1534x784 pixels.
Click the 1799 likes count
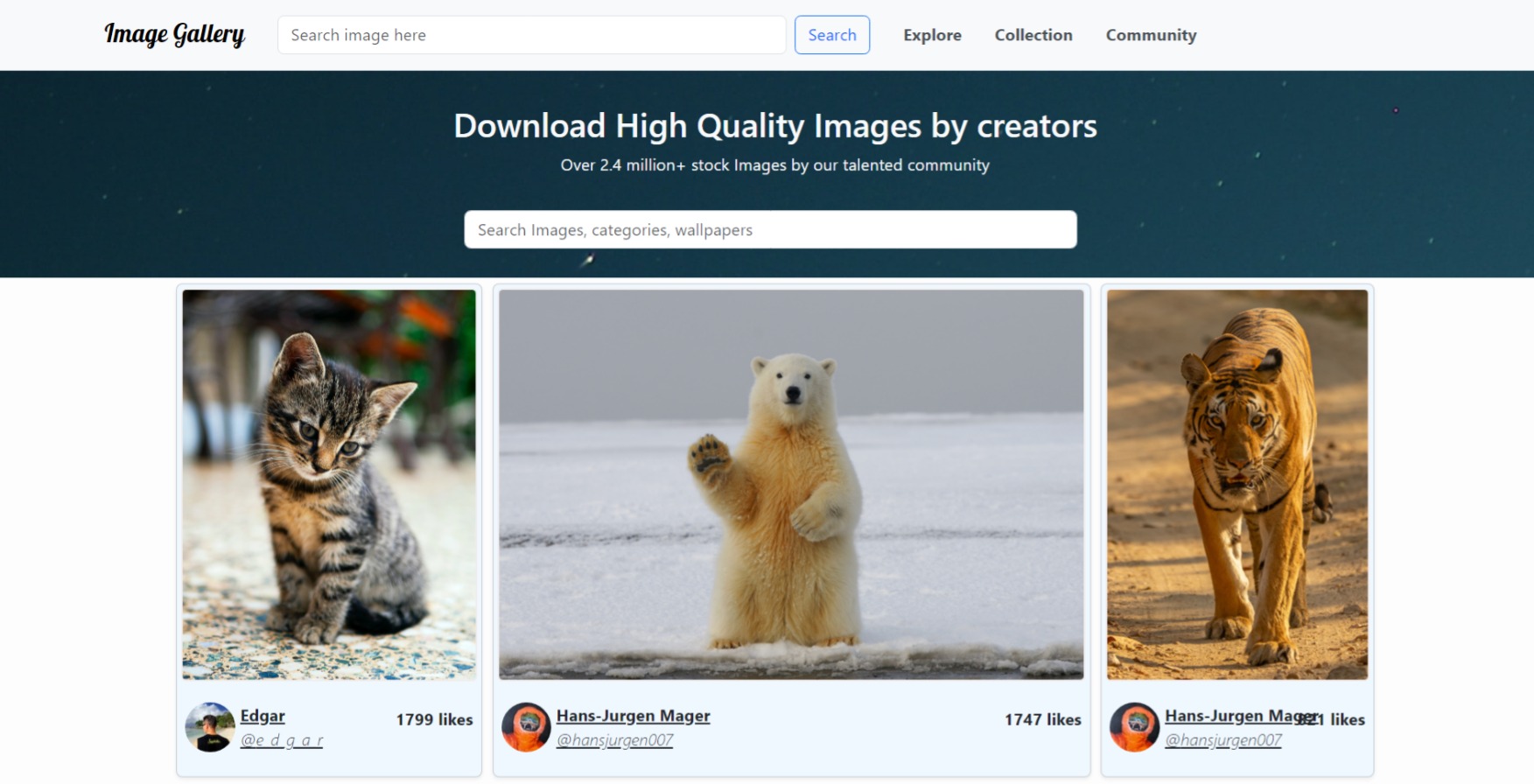[x=434, y=719]
